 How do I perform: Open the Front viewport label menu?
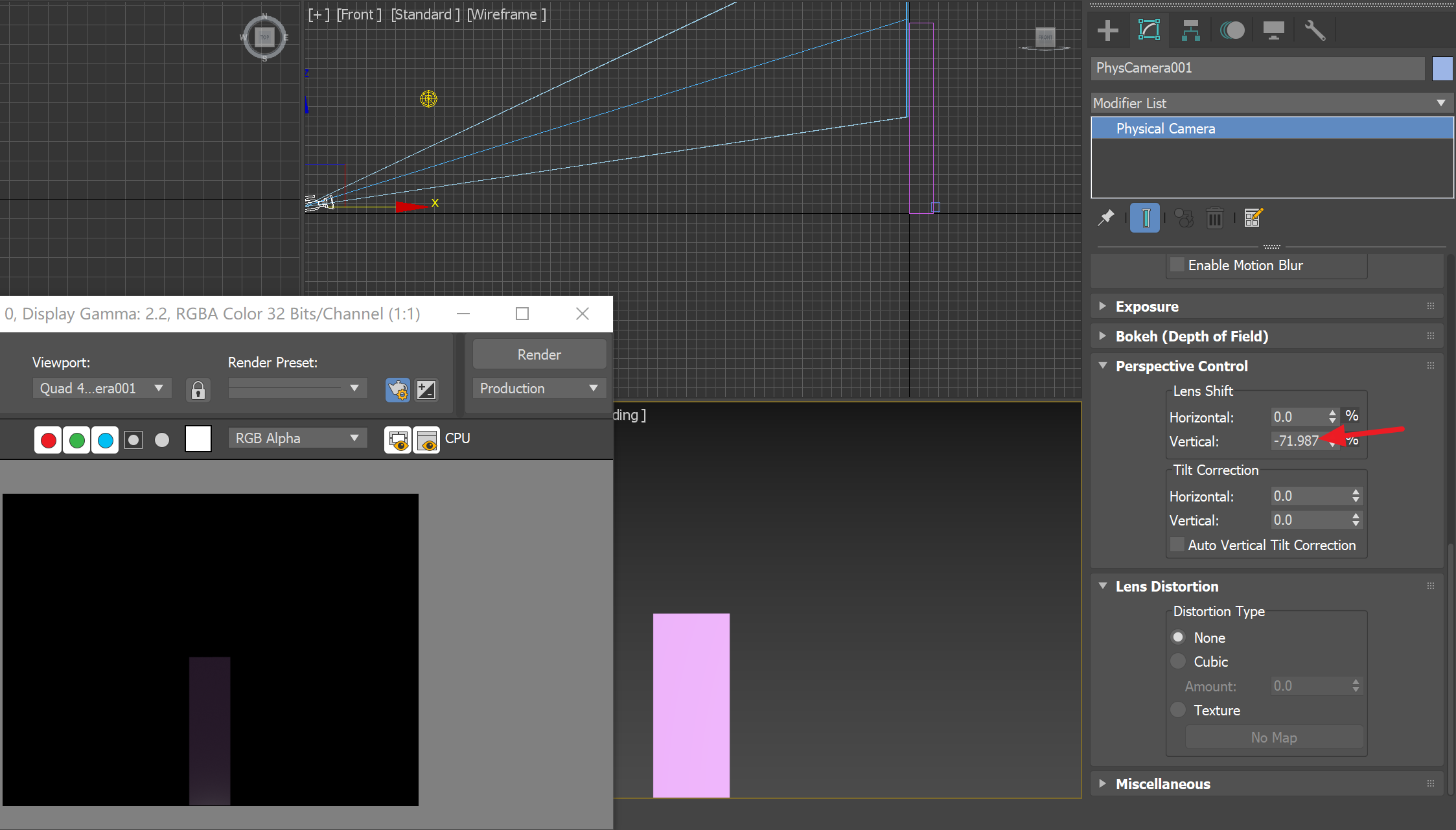tap(358, 14)
